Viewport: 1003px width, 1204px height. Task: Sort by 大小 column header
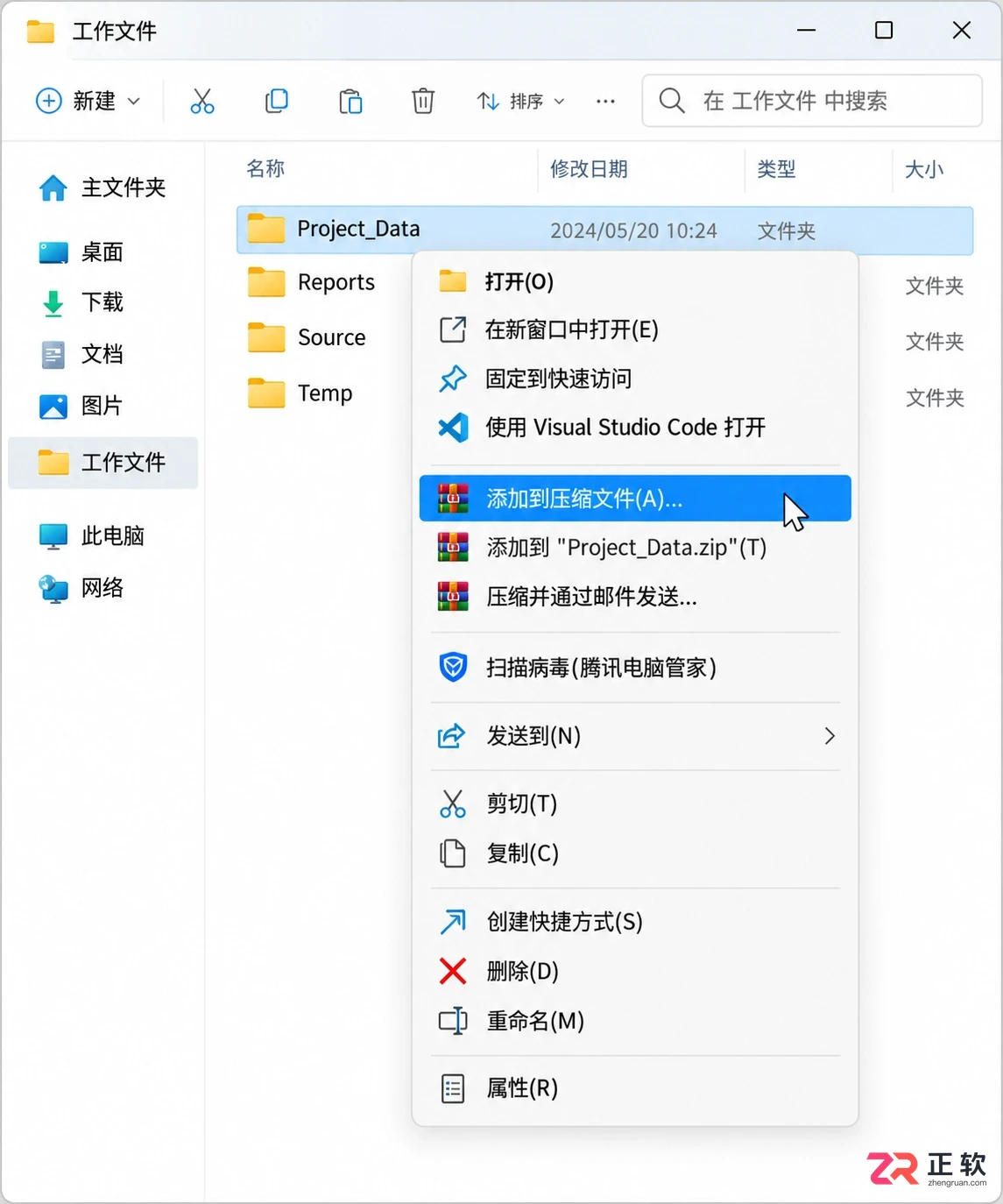click(924, 169)
